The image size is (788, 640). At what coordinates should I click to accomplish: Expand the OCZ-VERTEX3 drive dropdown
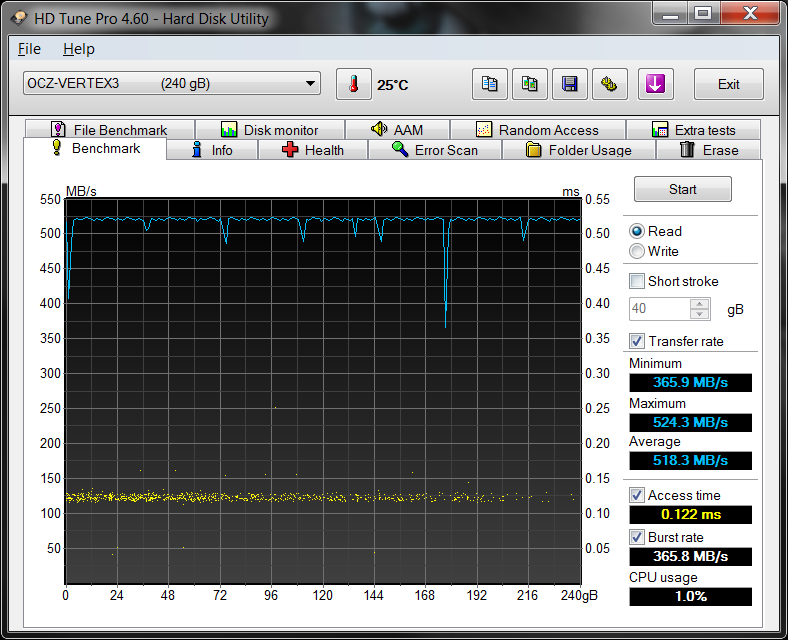[x=310, y=84]
